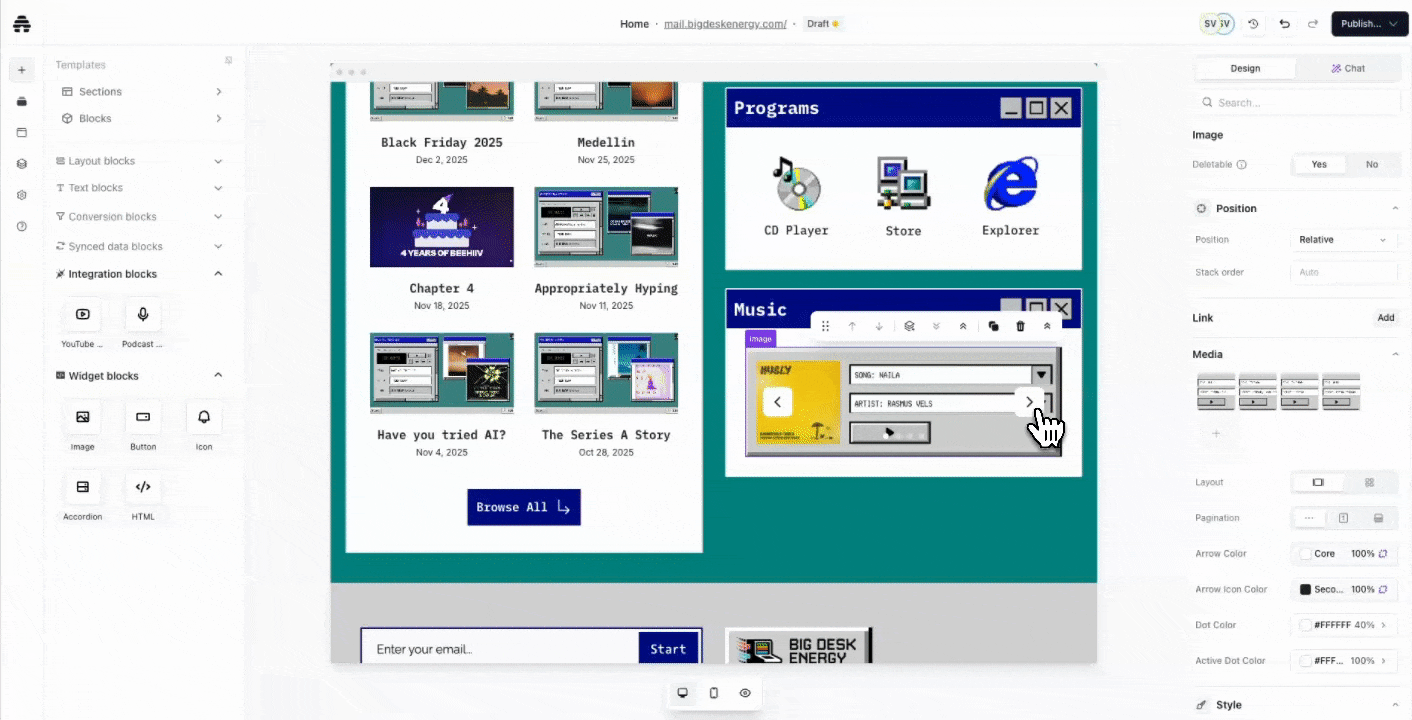Delete the selected image block with the trash icon

(1020, 326)
